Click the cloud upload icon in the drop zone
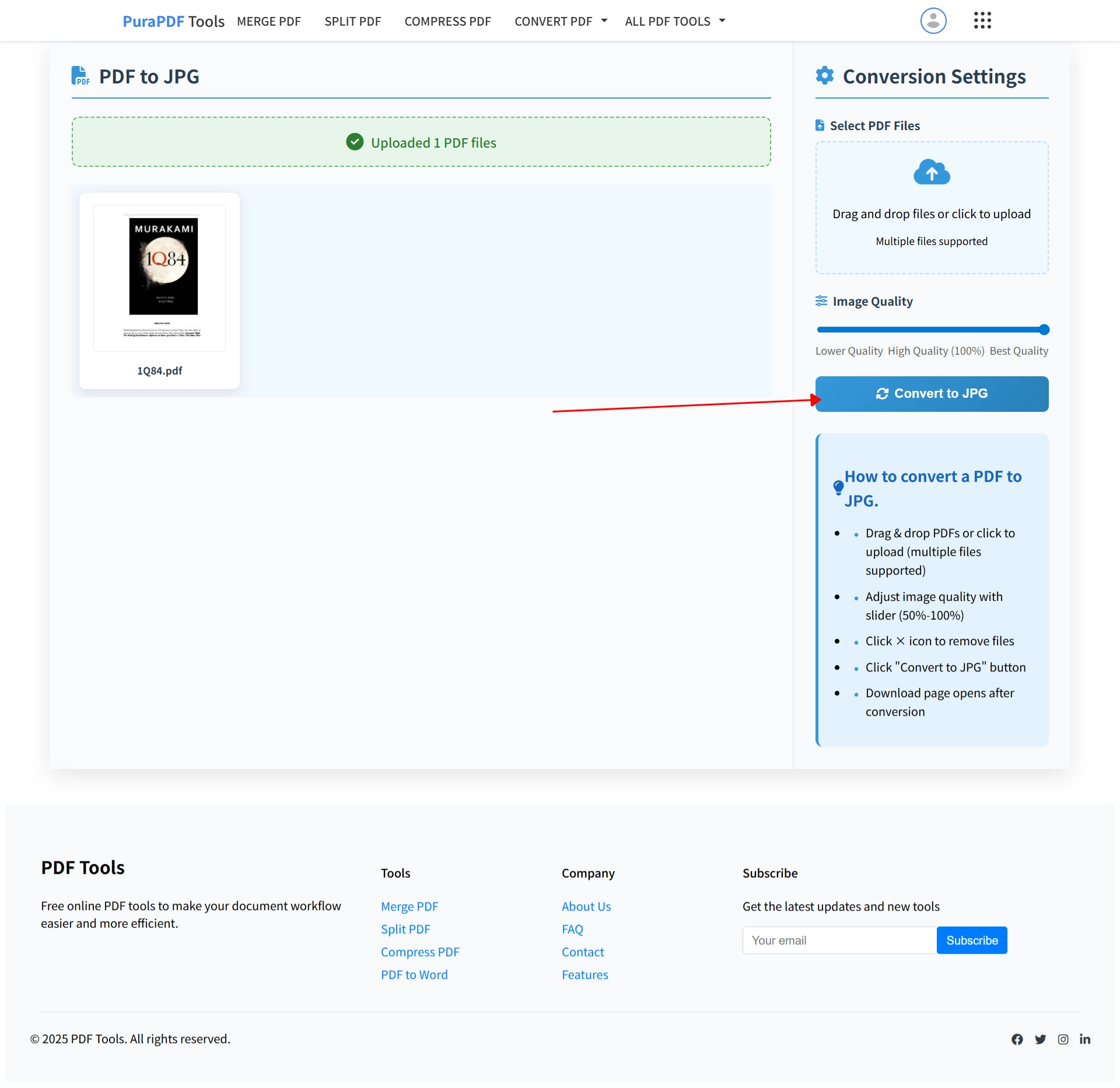1120x1088 pixels. 931,172
